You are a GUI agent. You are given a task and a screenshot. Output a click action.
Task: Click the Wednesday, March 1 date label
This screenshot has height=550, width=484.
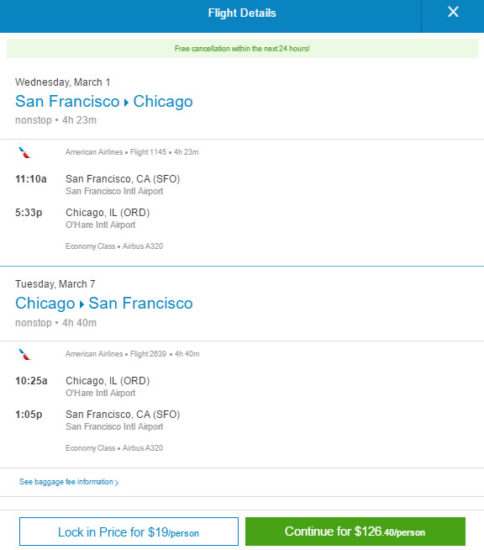tap(62, 82)
